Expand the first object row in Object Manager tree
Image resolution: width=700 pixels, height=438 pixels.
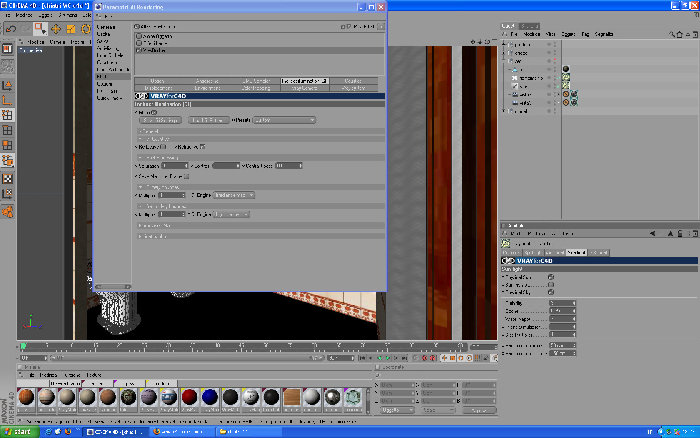point(504,45)
